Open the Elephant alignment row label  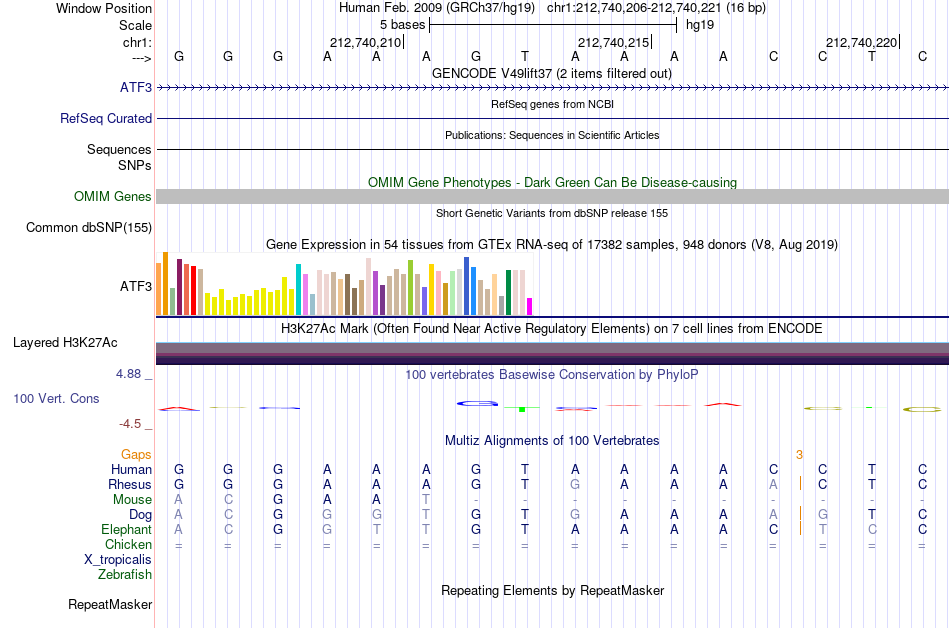(127, 530)
